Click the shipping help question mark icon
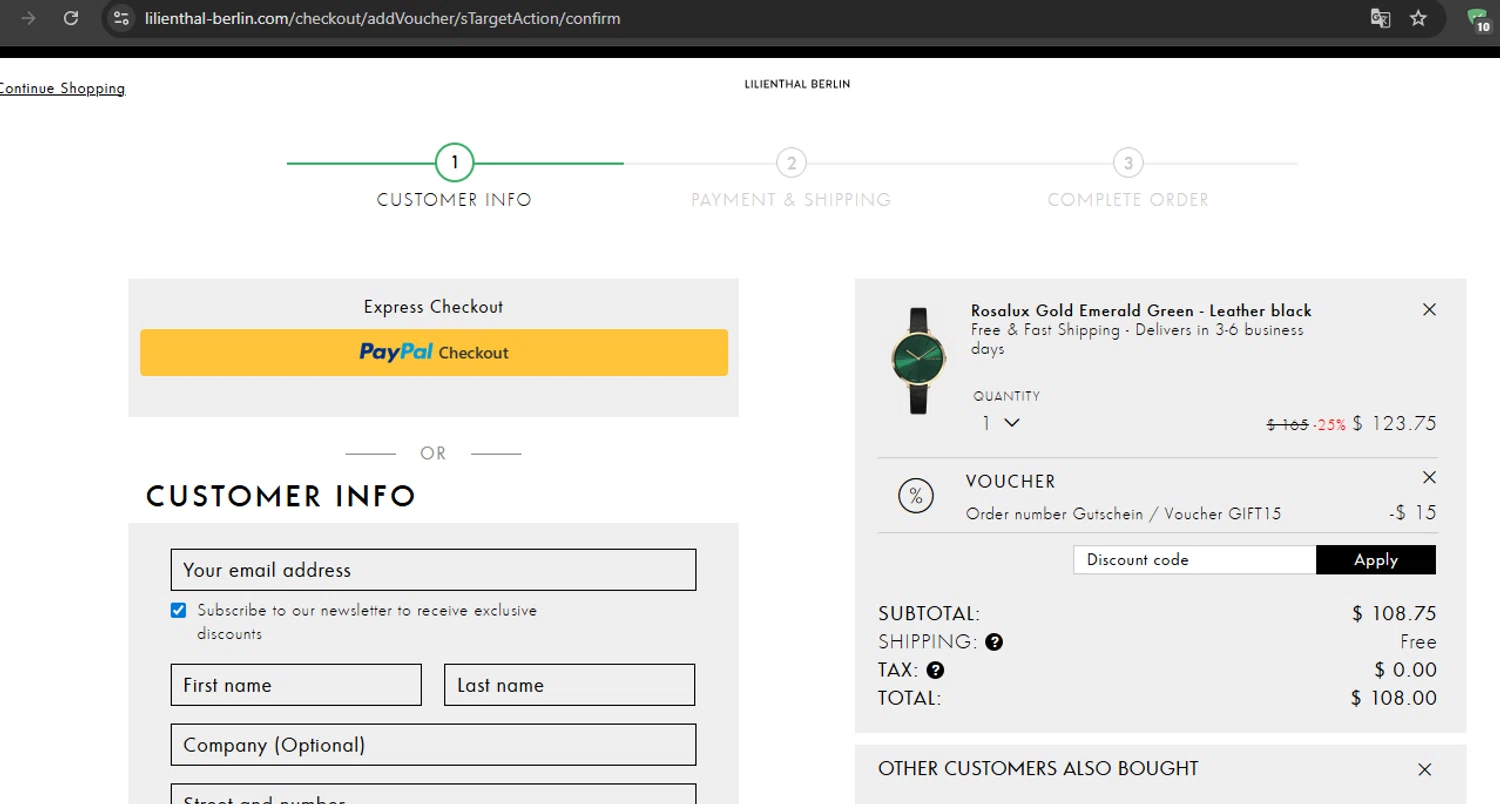This screenshot has height=804, width=1500. pos(994,642)
